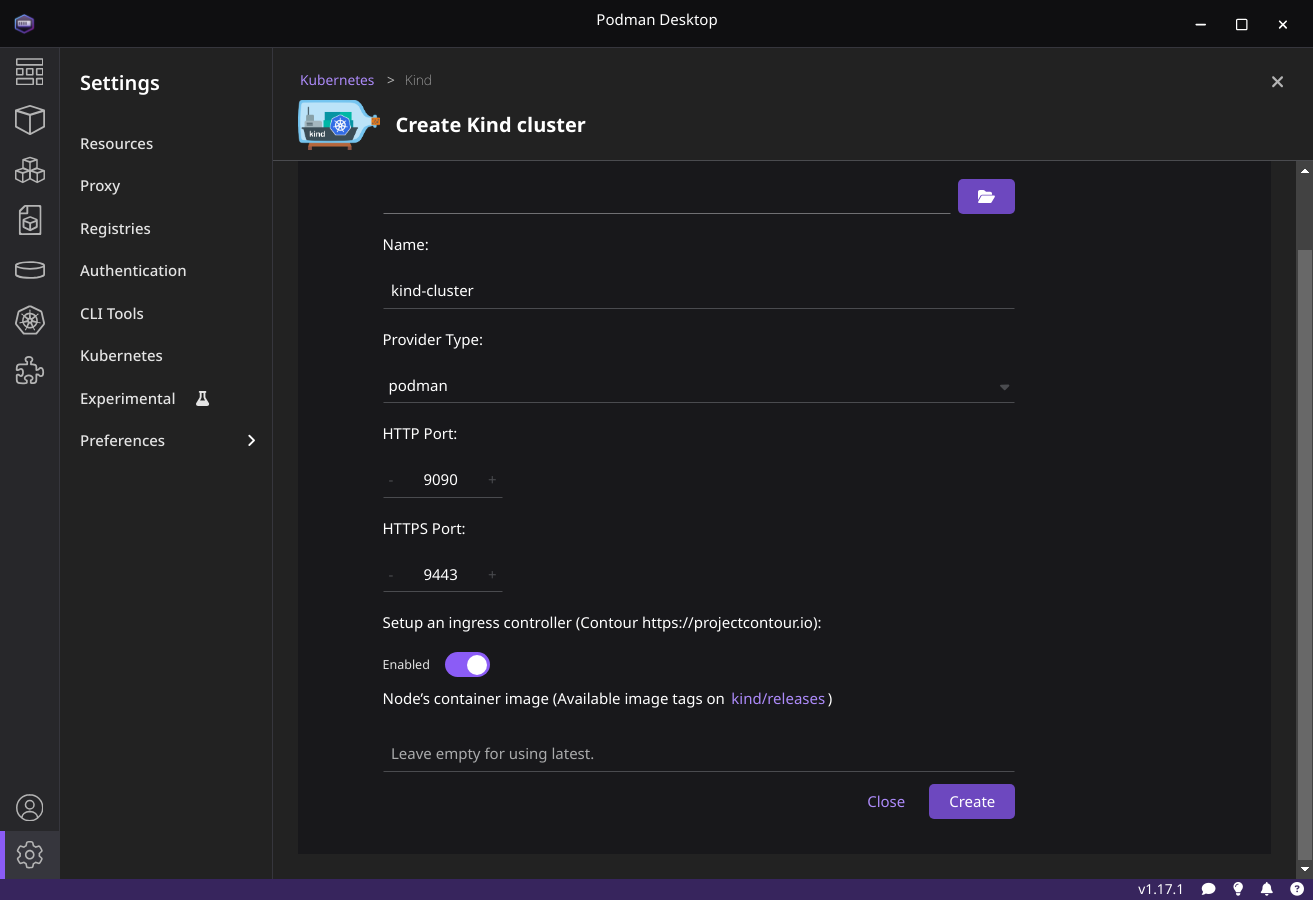Increase the HTTPS Port value
This screenshot has height=900, width=1313.
(x=492, y=575)
